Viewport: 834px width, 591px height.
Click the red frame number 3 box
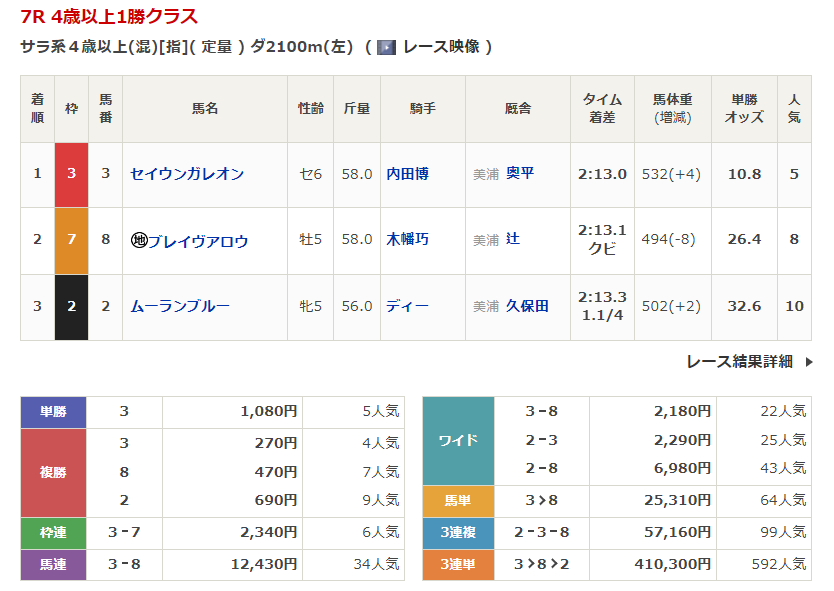point(71,174)
